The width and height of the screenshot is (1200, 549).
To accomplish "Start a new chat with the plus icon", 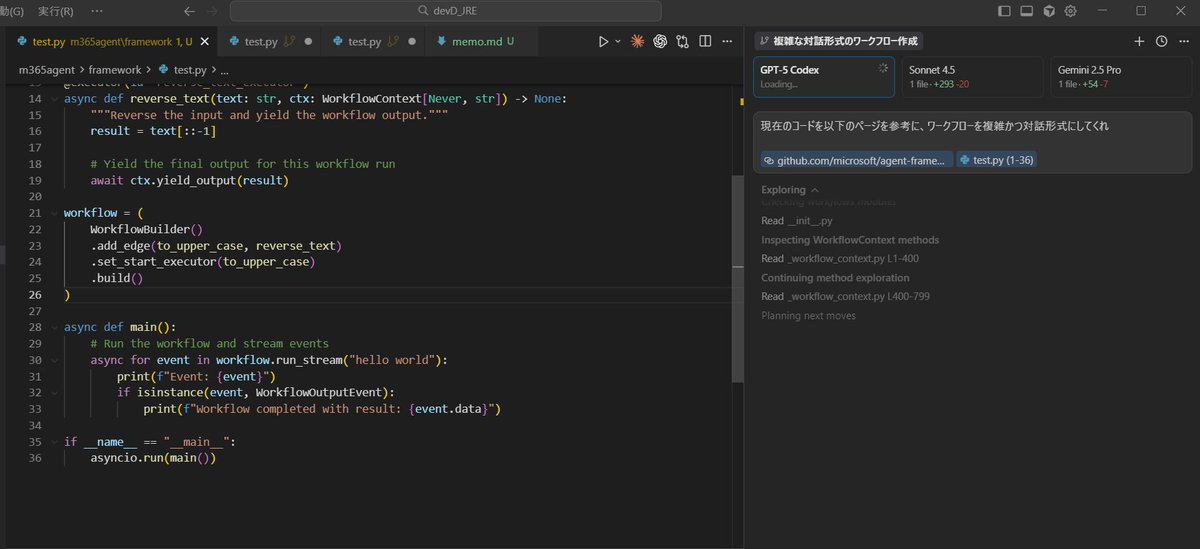I will 1139,41.
